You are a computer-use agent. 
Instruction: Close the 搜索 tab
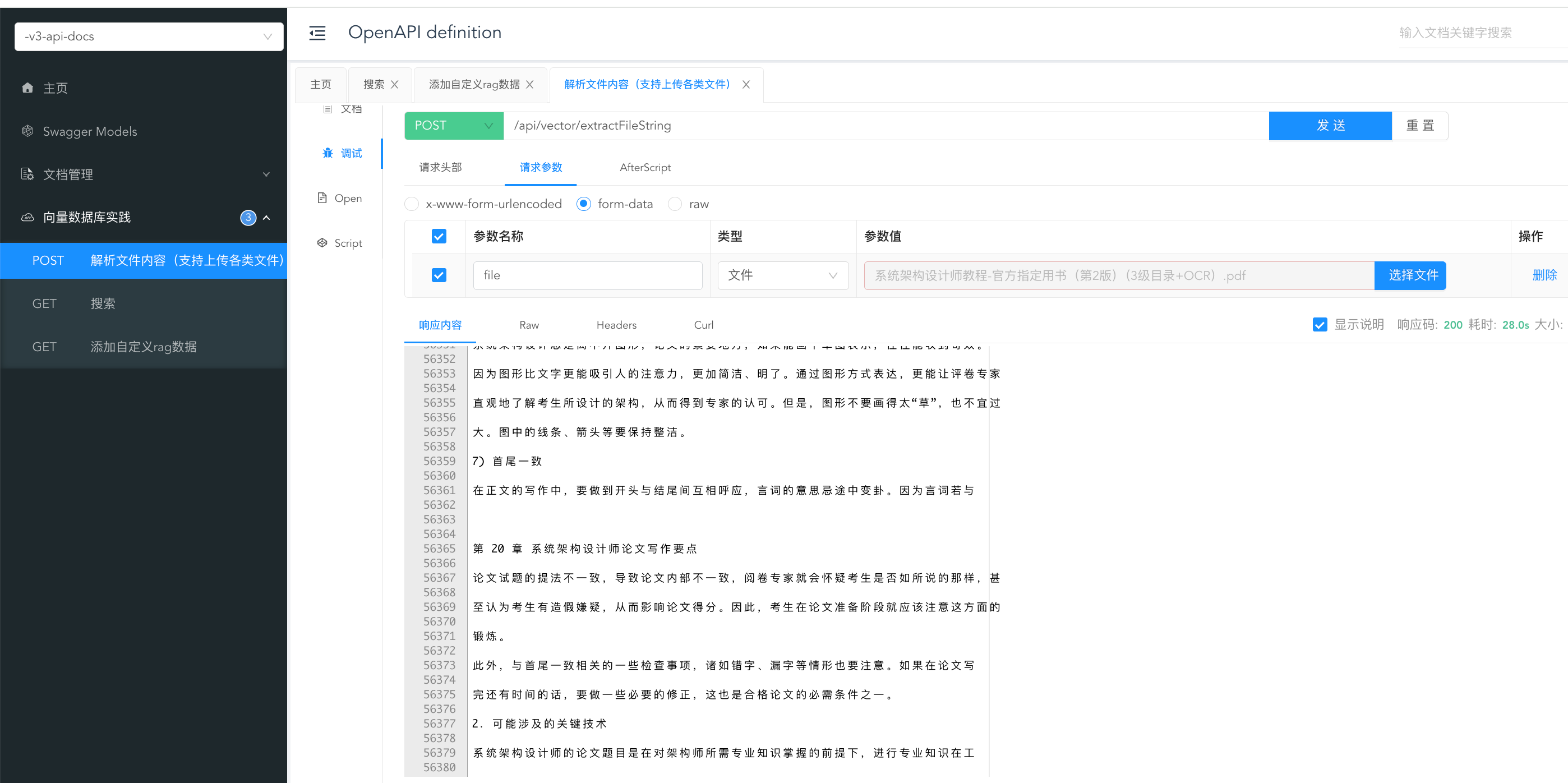click(394, 85)
